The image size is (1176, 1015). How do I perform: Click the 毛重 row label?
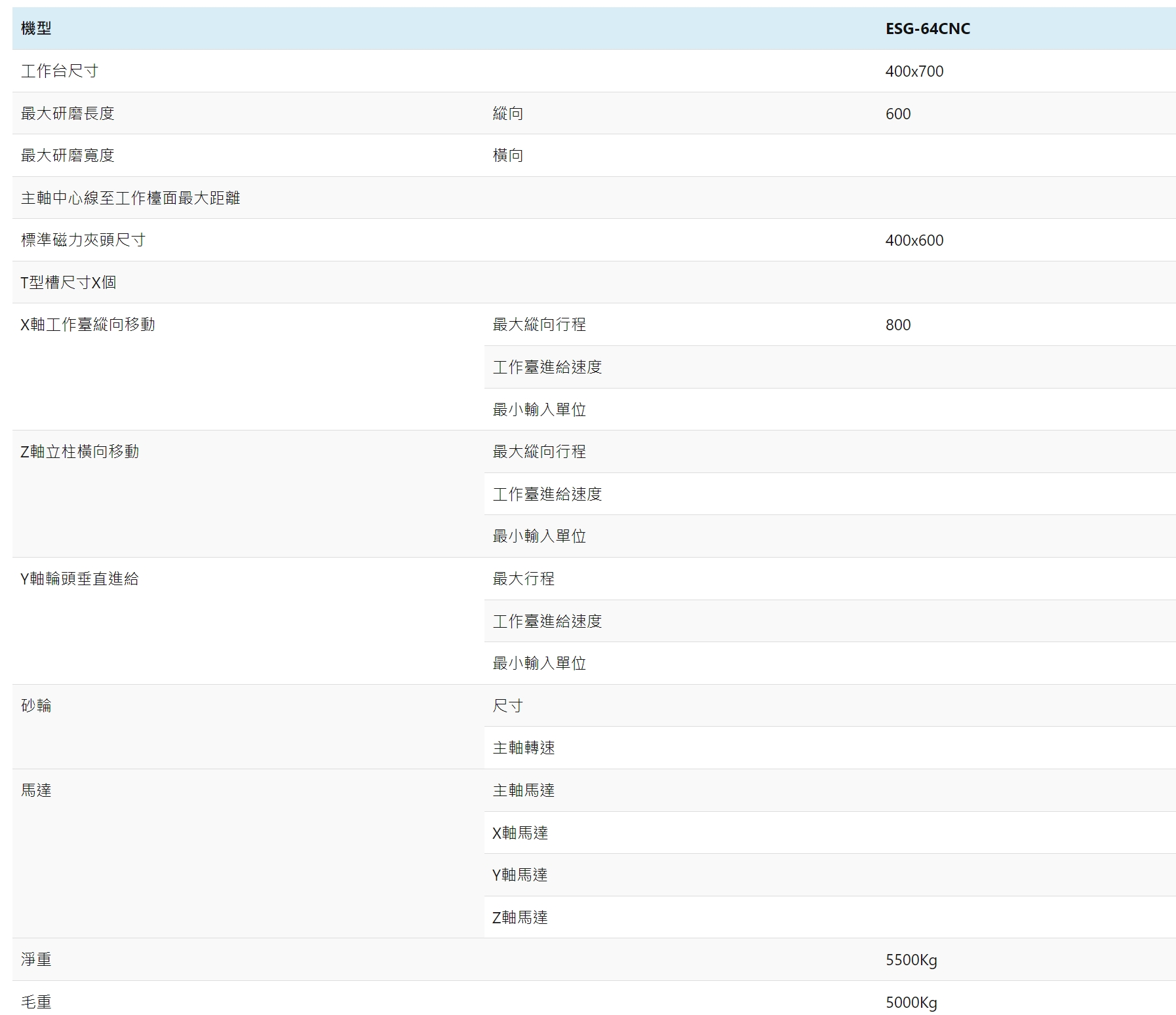coord(36,1002)
